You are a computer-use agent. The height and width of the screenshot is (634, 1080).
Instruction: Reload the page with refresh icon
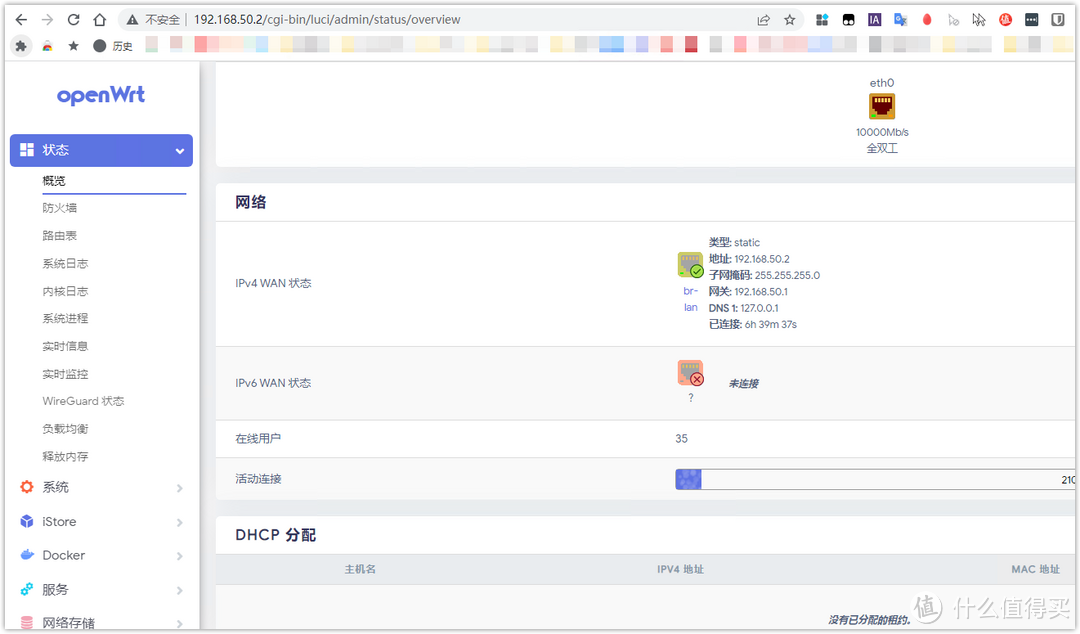coord(73,20)
